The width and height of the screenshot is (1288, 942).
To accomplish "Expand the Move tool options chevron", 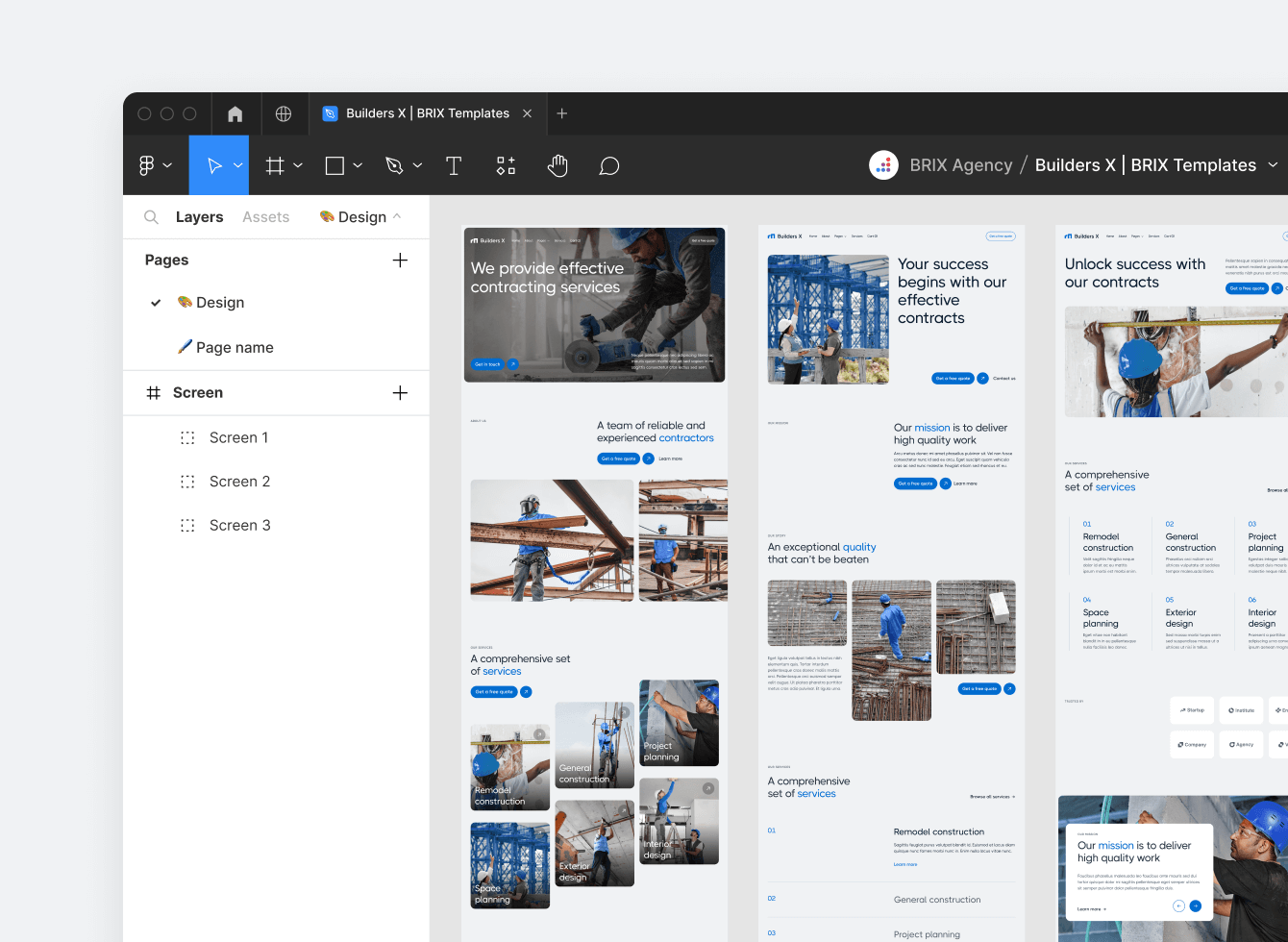I will (237, 164).
